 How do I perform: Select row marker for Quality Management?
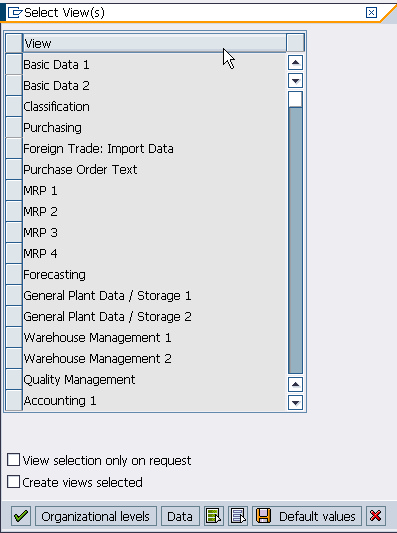click(14, 379)
